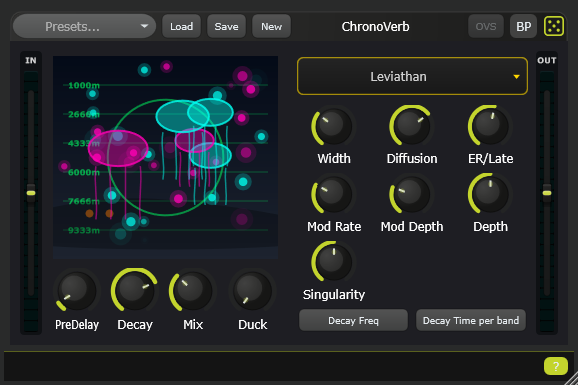This screenshot has height=385, width=578.
Task: Click the ER/Late knob
Action: (490, 126)
